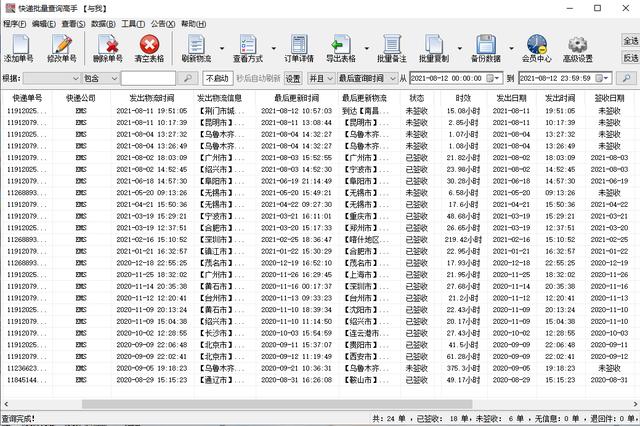
Task: Open the 会员中心 member center
Action: pyautogui.click(x=536, y=48)
